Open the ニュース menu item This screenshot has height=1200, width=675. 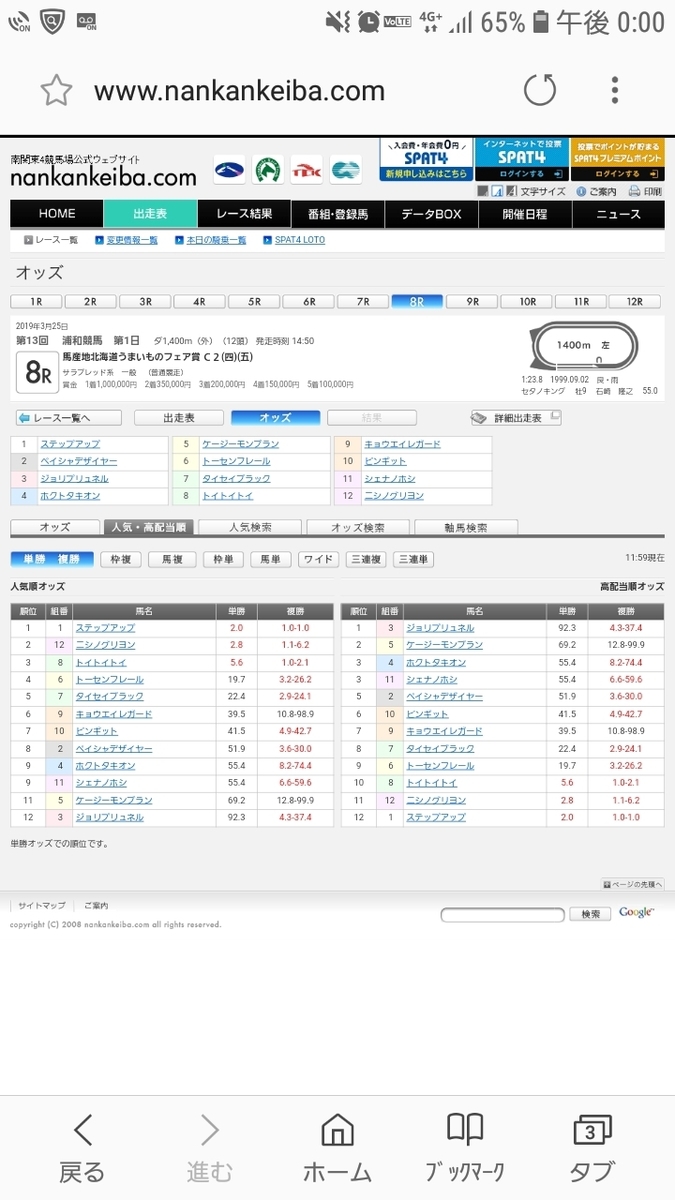618,214
